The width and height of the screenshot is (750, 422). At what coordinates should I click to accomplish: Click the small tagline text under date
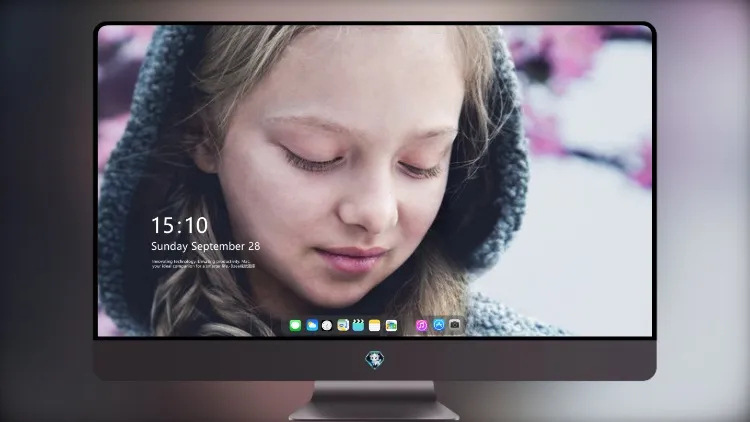click(x=204, y=264)
